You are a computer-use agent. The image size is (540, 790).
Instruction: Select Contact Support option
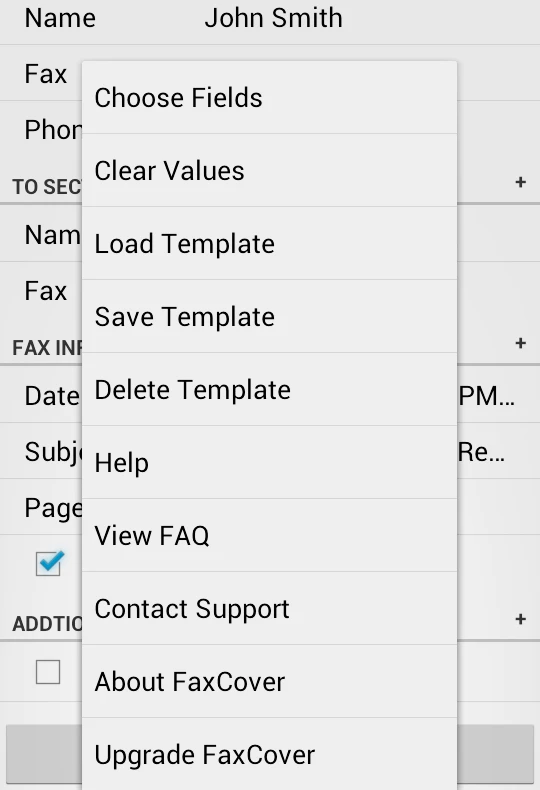pyautogui.click(x=269, y=609)
